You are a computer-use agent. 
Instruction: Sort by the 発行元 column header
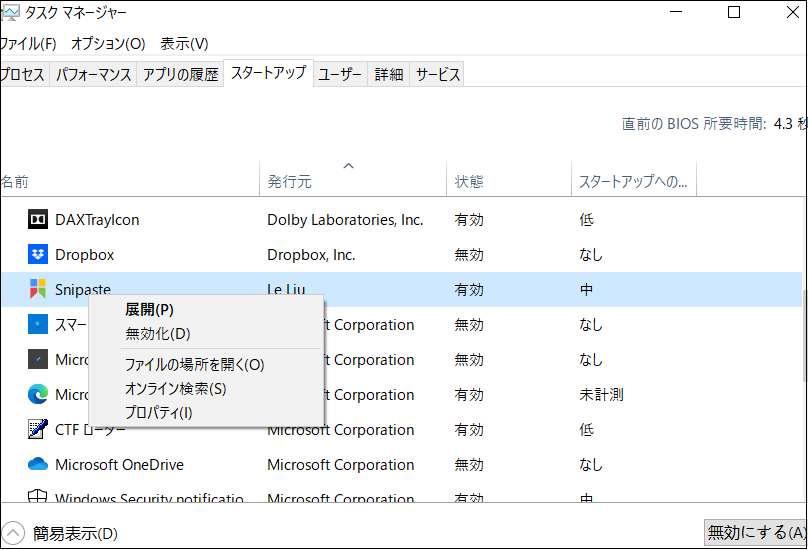point(290,182)
